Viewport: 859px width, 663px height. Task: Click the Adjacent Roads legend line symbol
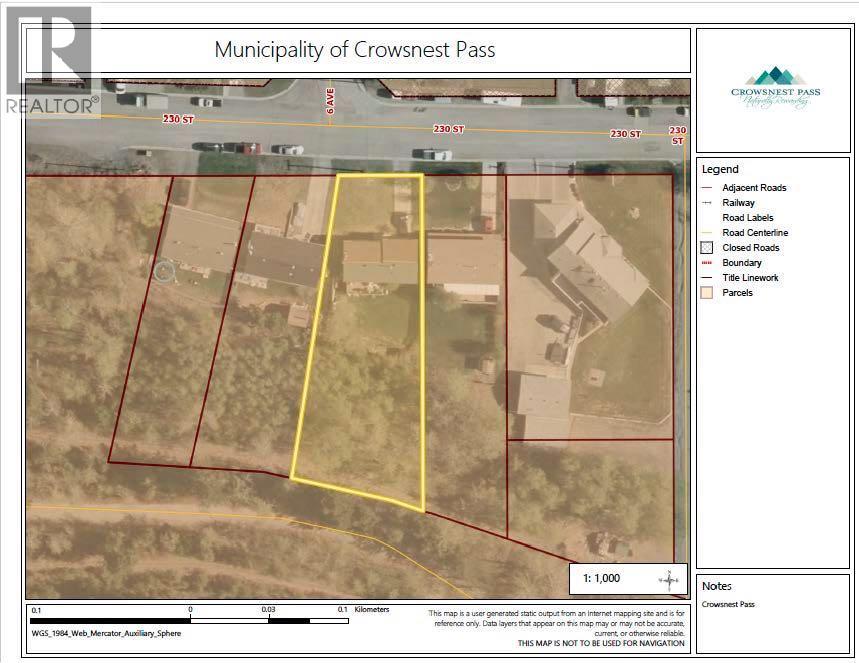click(707, 188)
